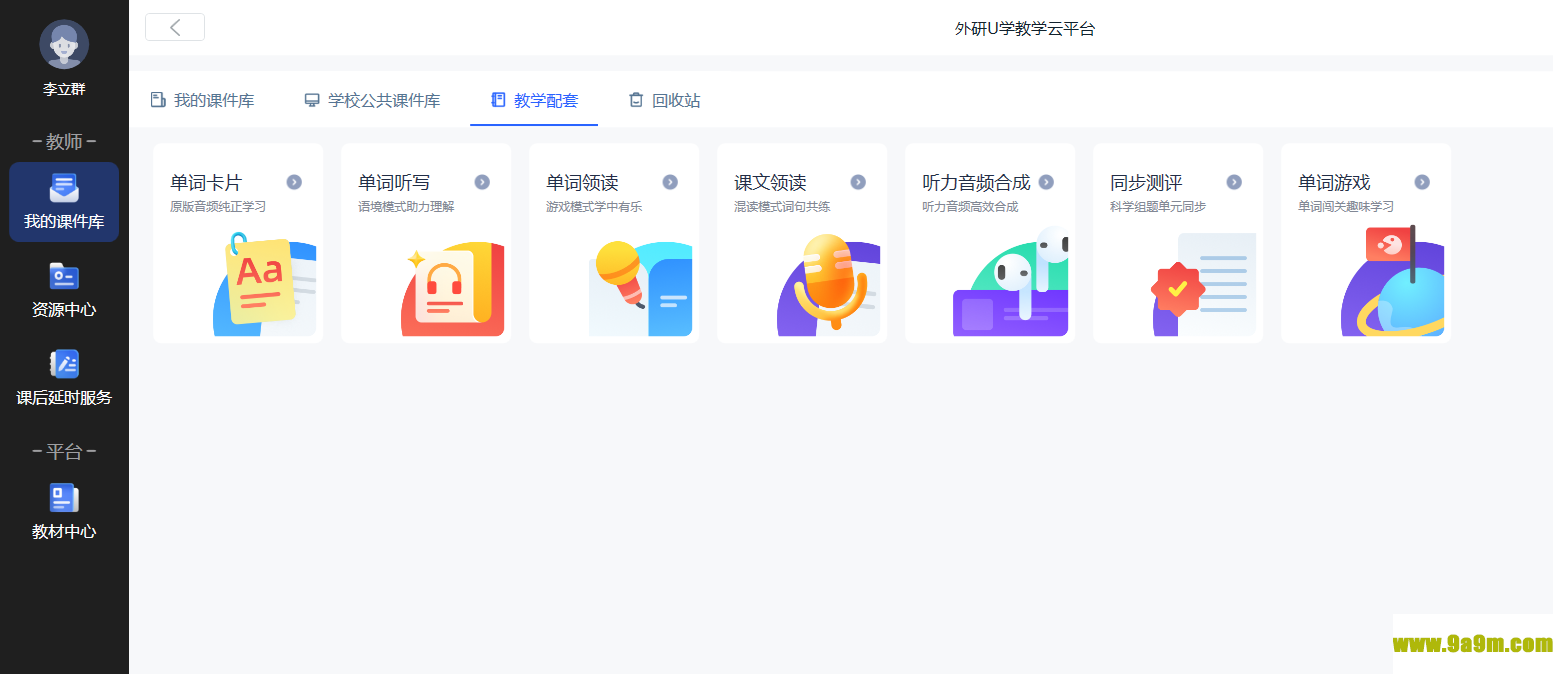
Task: Switch to the 学校公共课件库 tab
Action: [372, 100]
